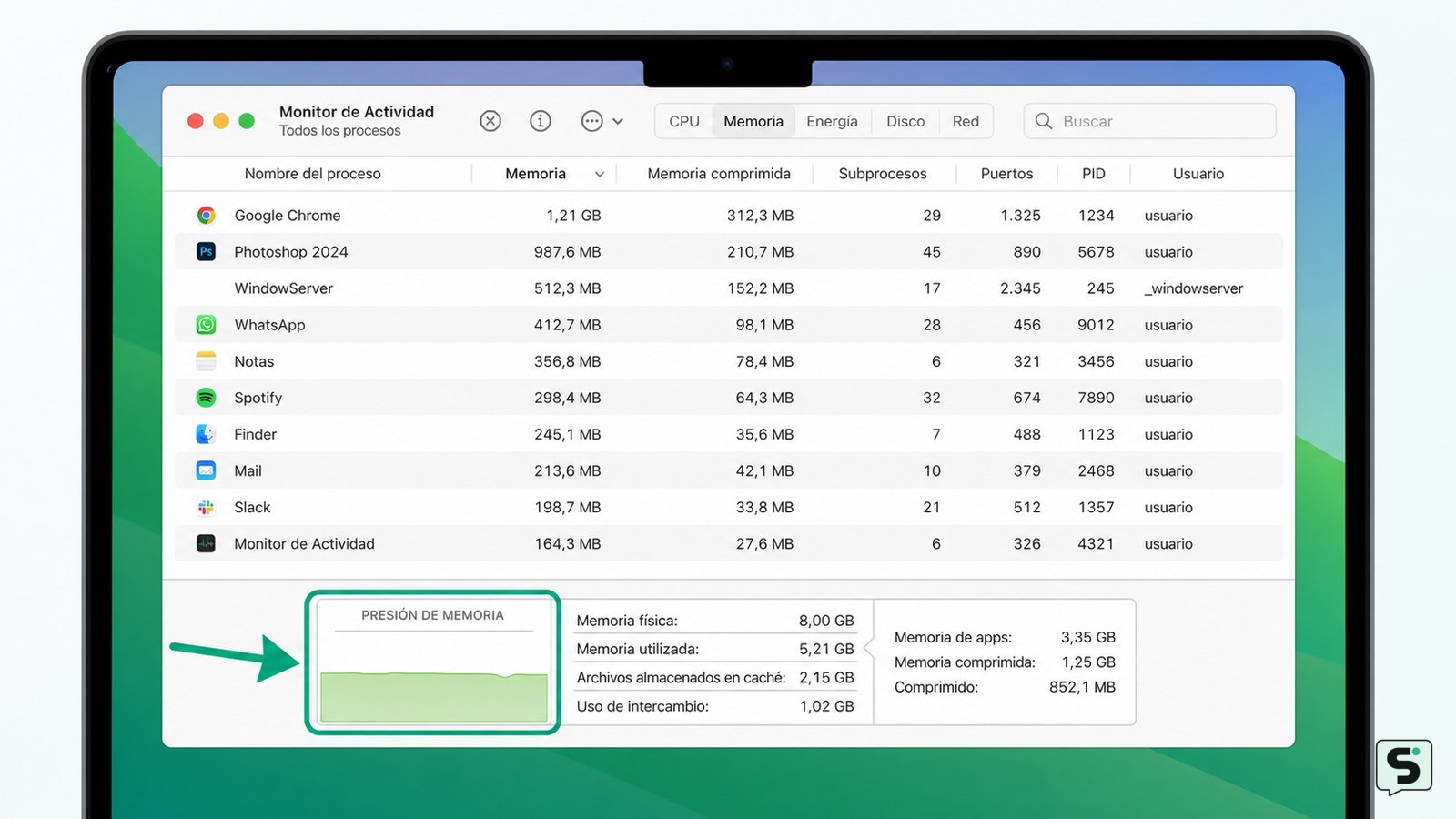
Task: Click PID value 9012
Action: 1096,325
